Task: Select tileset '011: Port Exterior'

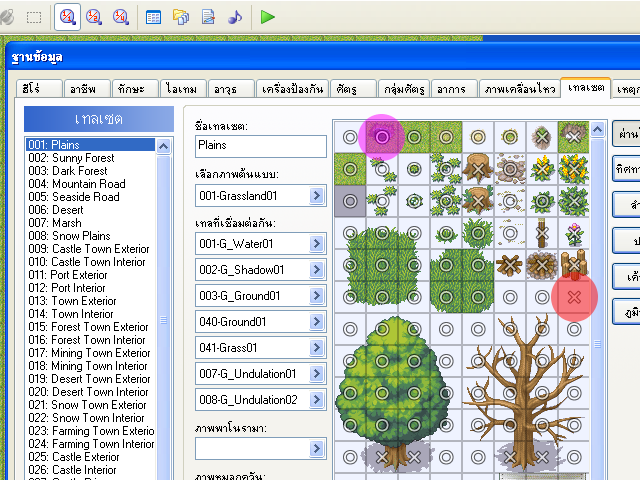Action: pyautogui.click(x=90, y=275)
